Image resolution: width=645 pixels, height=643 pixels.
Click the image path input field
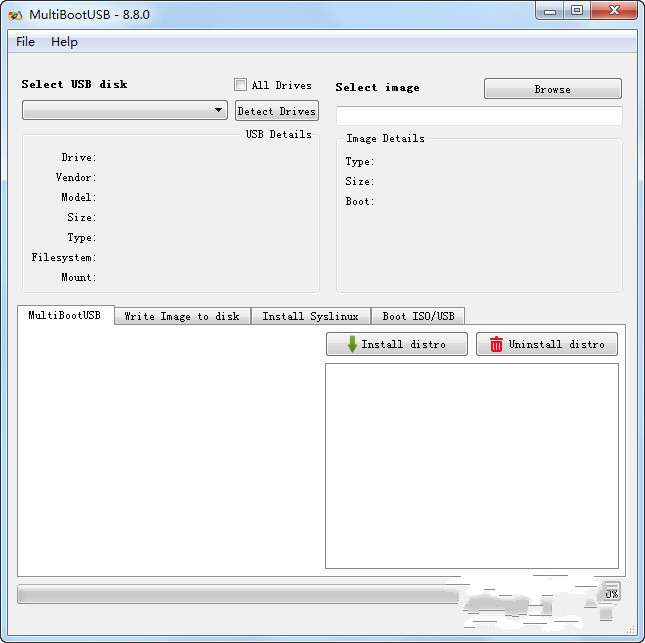point(479,116)
